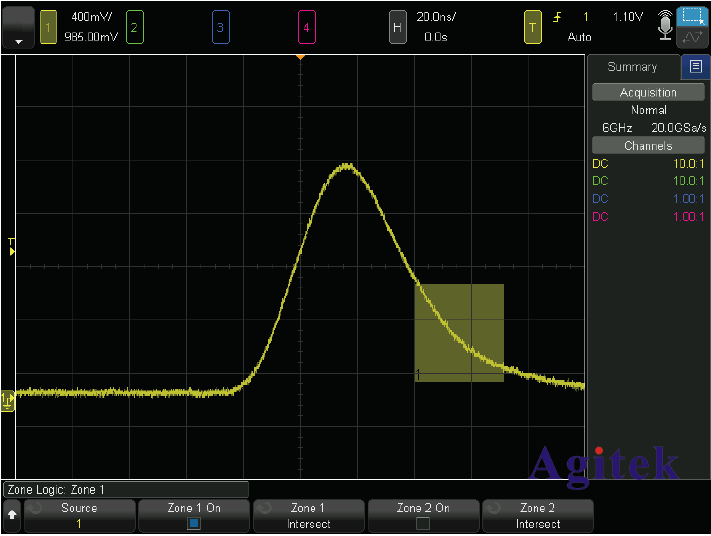Viewport: 711px width, 536px height.
Task: Open the Trigger T settings
Action: pos(533,28)
